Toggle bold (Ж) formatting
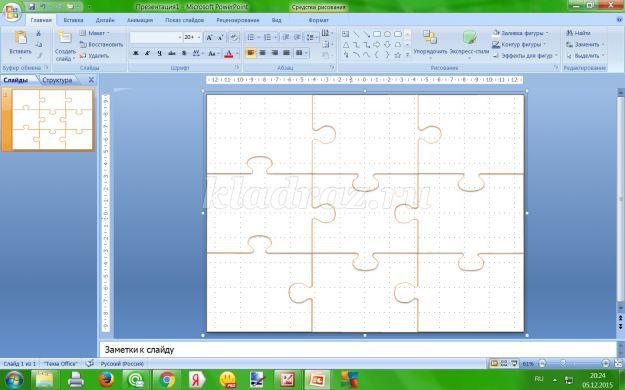 tap(136, 53)
